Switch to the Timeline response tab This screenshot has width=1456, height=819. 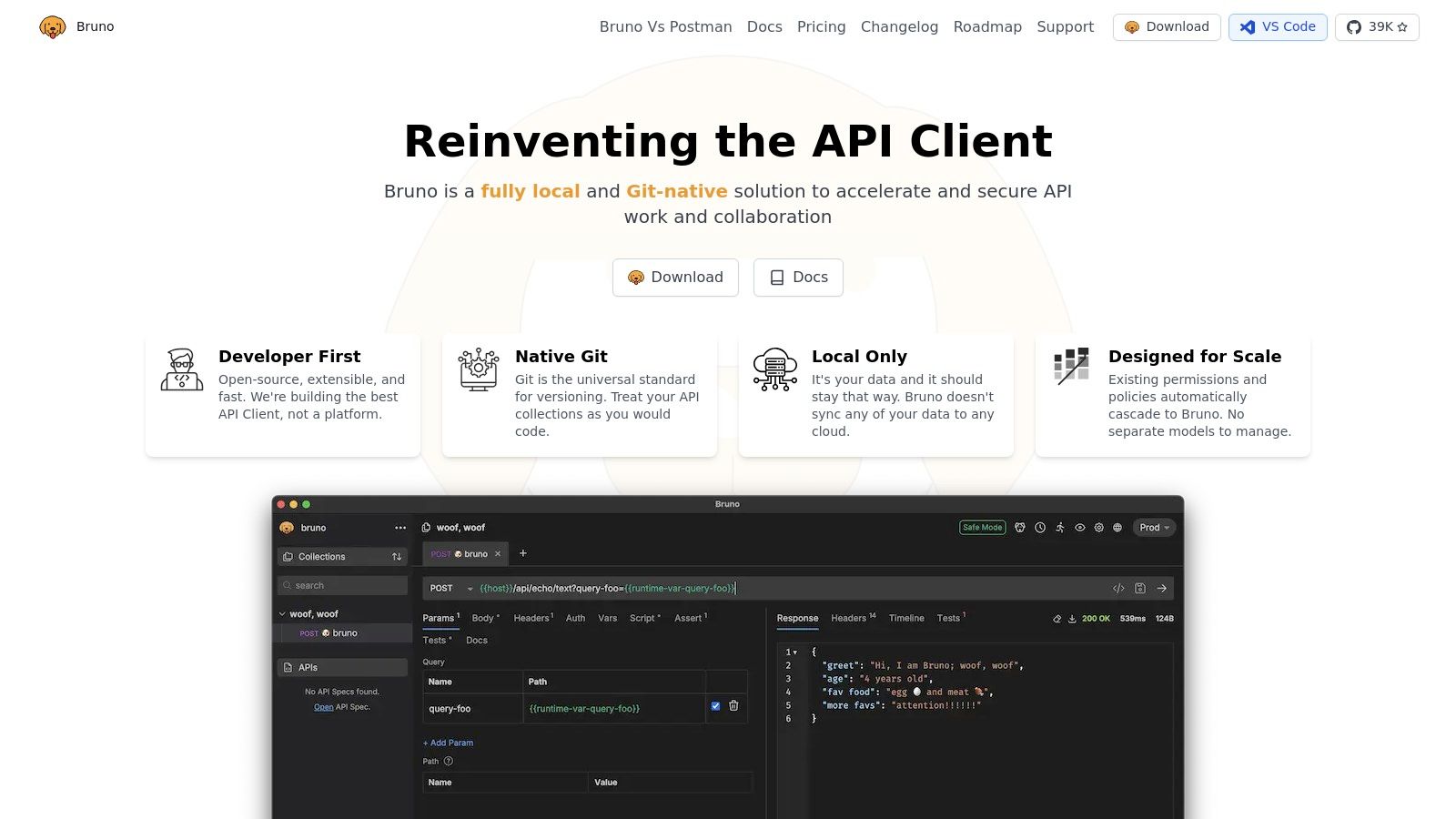coord(906,619)
